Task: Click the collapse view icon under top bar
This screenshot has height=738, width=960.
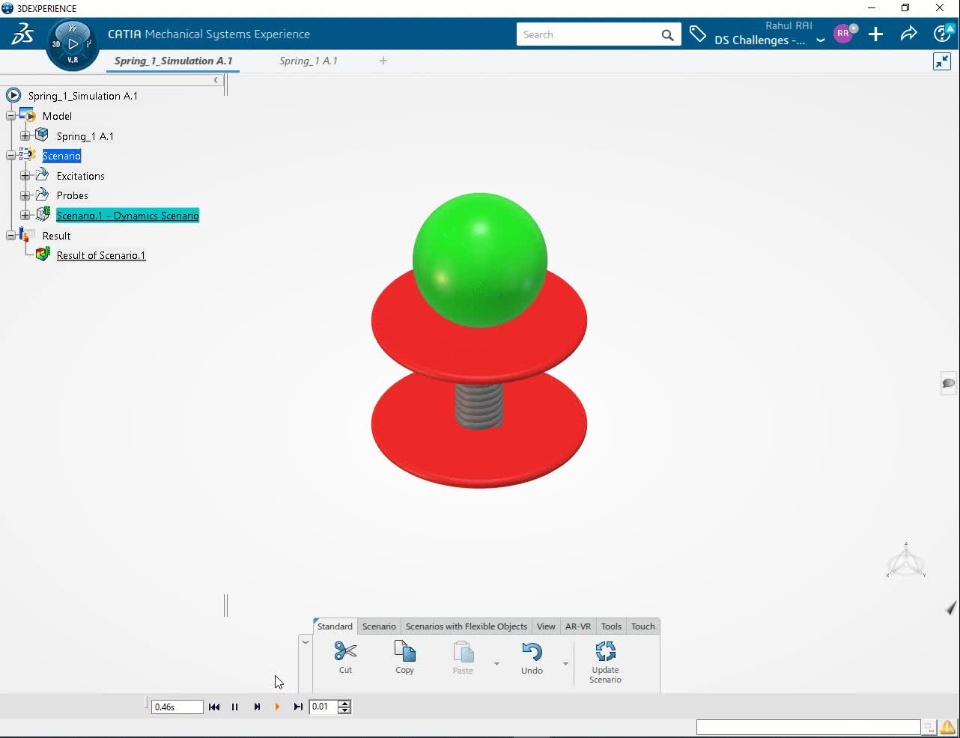Action: coord(942,61)
